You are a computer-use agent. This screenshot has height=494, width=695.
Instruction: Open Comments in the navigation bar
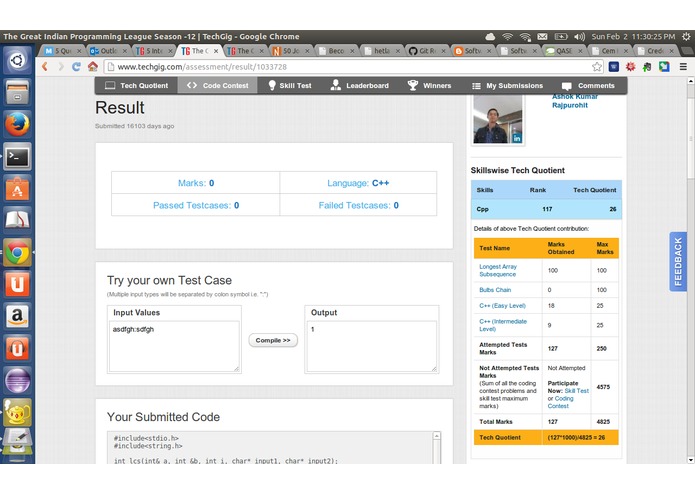pyautogui.click(x=588, y=86)
